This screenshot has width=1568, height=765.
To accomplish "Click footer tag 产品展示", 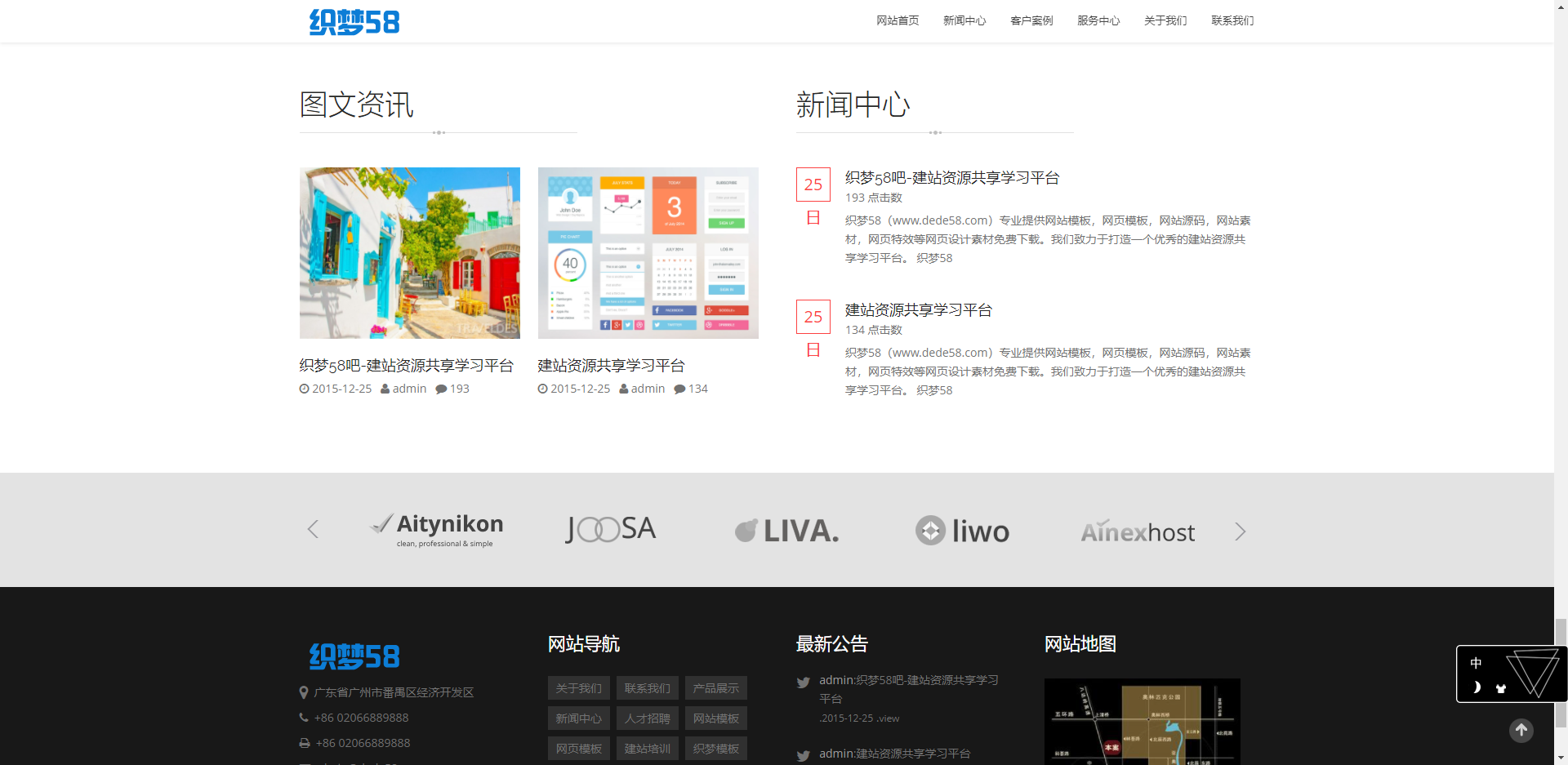I will pos(716,688).
